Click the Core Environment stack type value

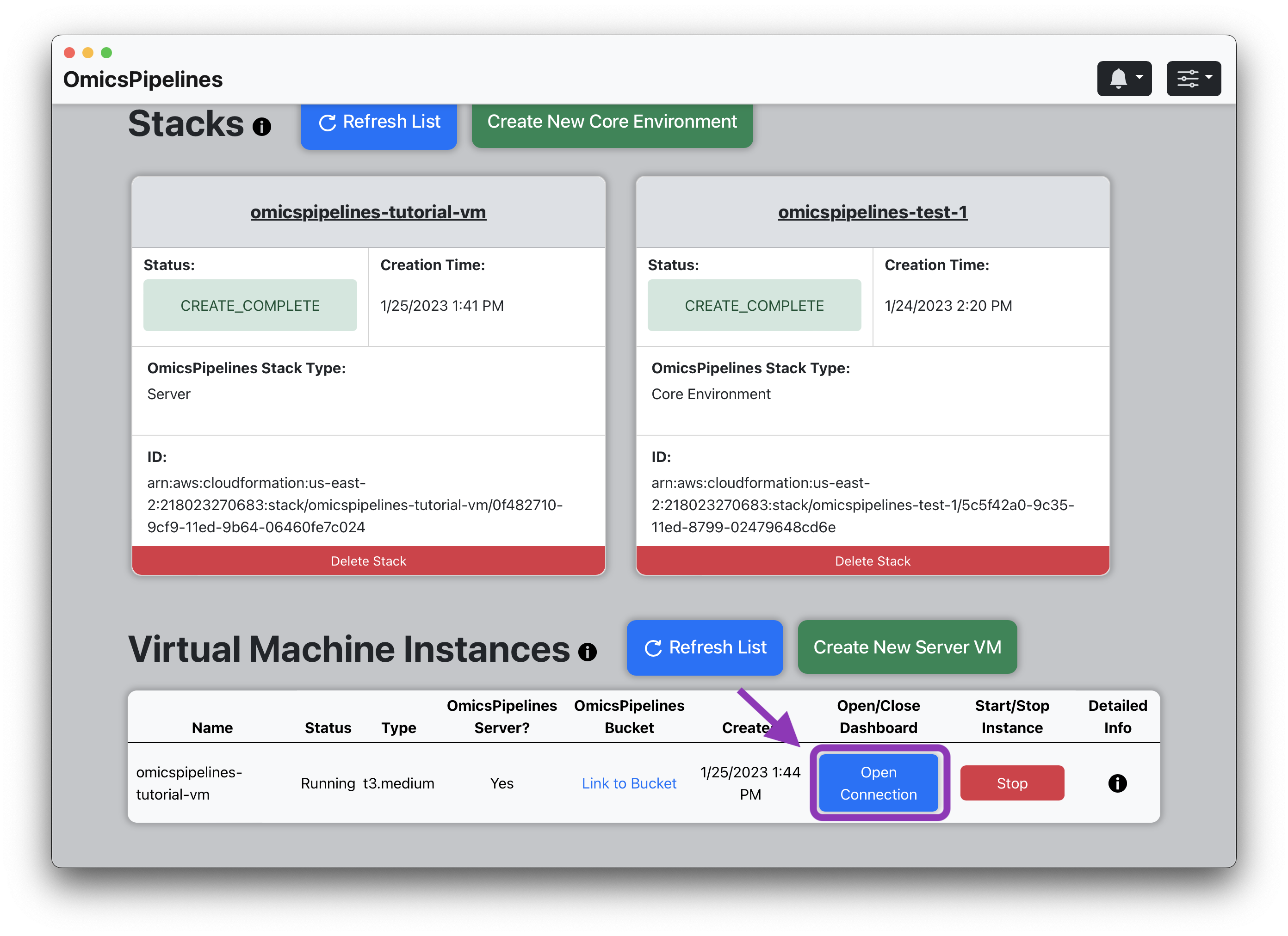(711, 394)
